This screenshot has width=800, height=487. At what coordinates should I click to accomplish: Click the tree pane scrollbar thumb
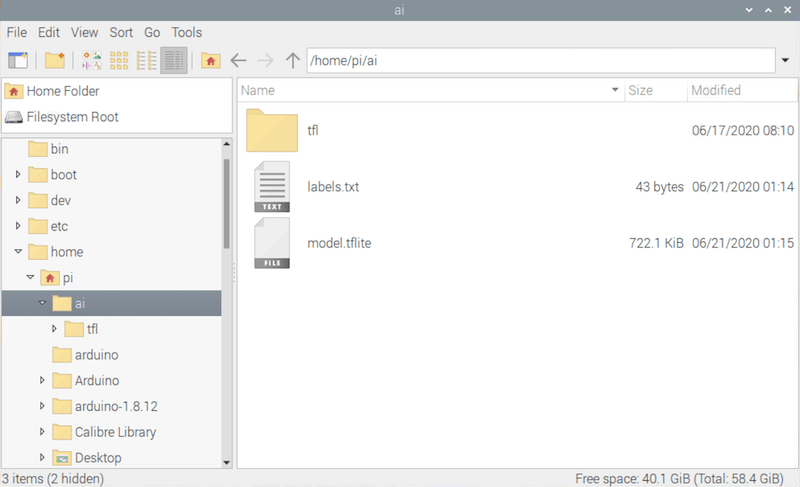coord(227,204)
